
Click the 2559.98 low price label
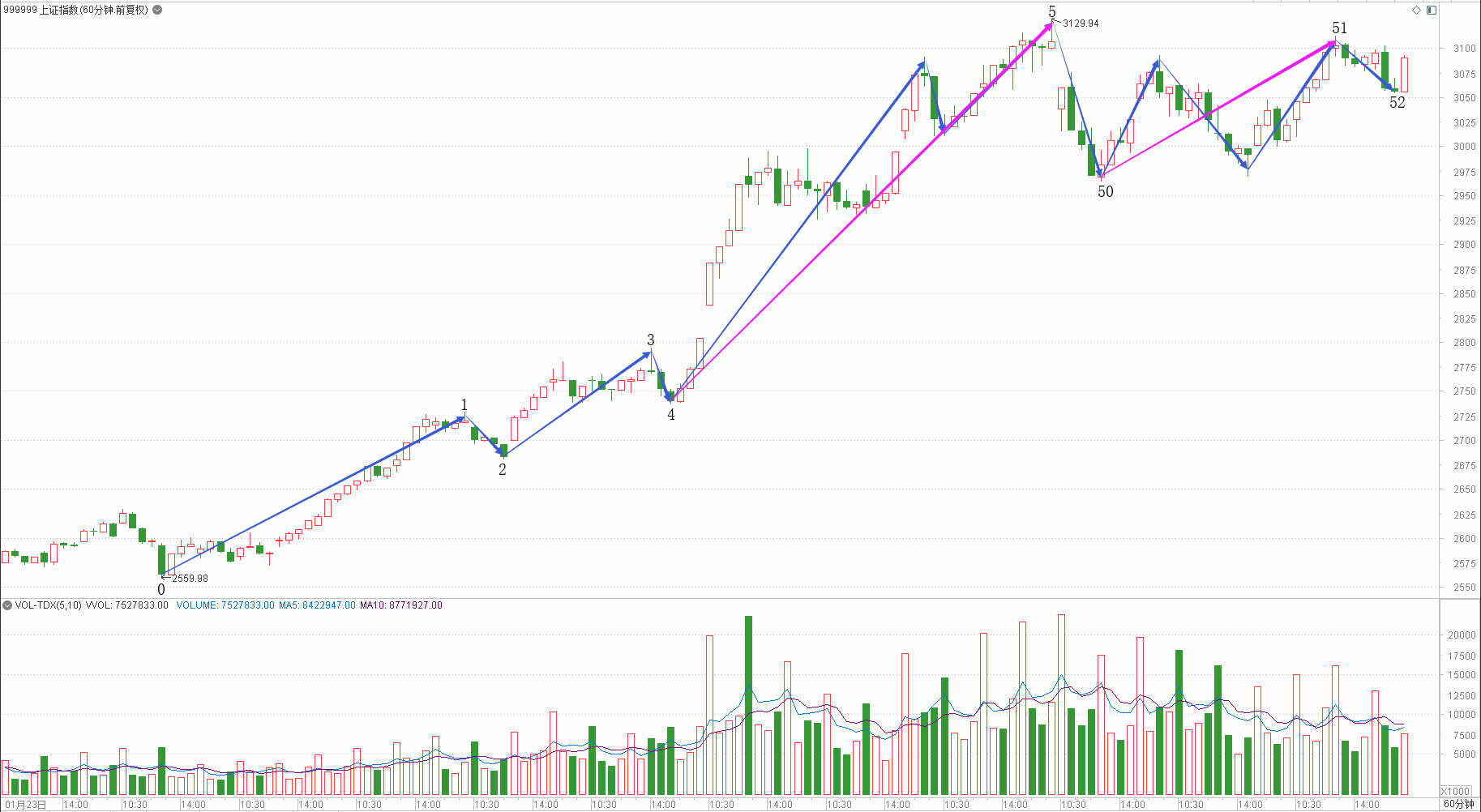coord(190,579)
